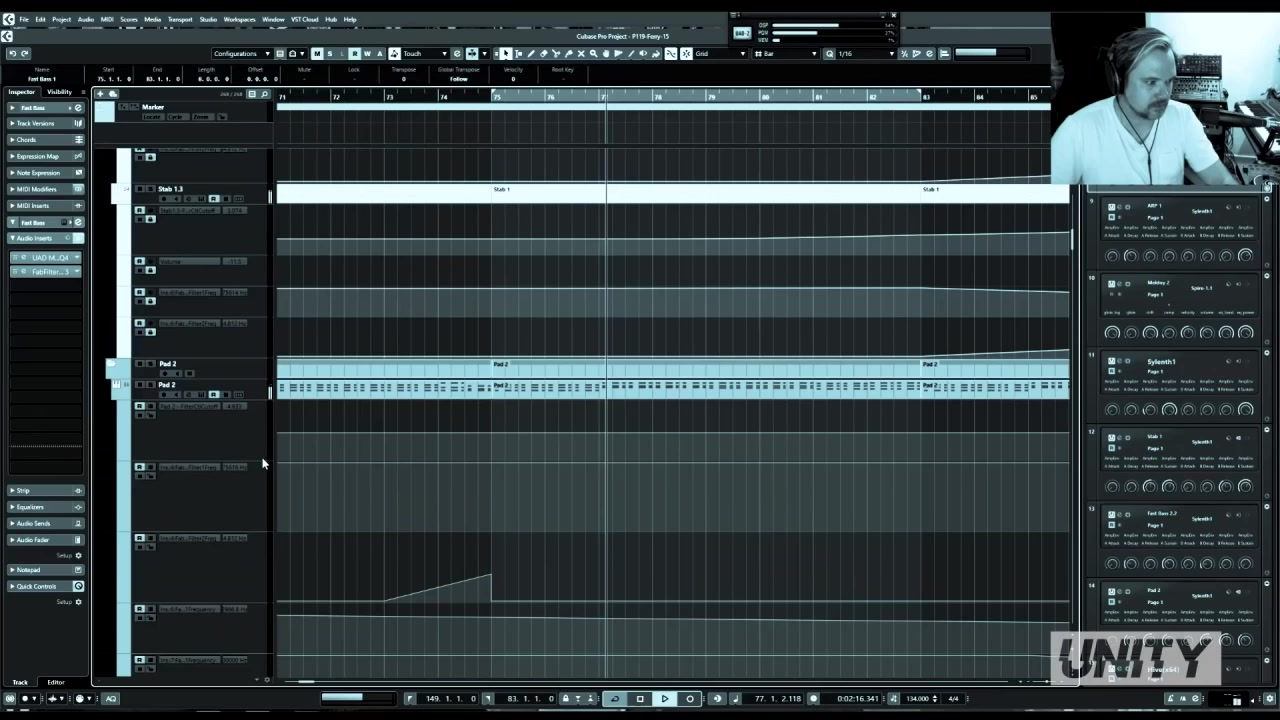Viewport: 1280px width, 720px height.
Task: Expand the Chords inspector section
Action: pyautogui.click(x=28, y=140)
